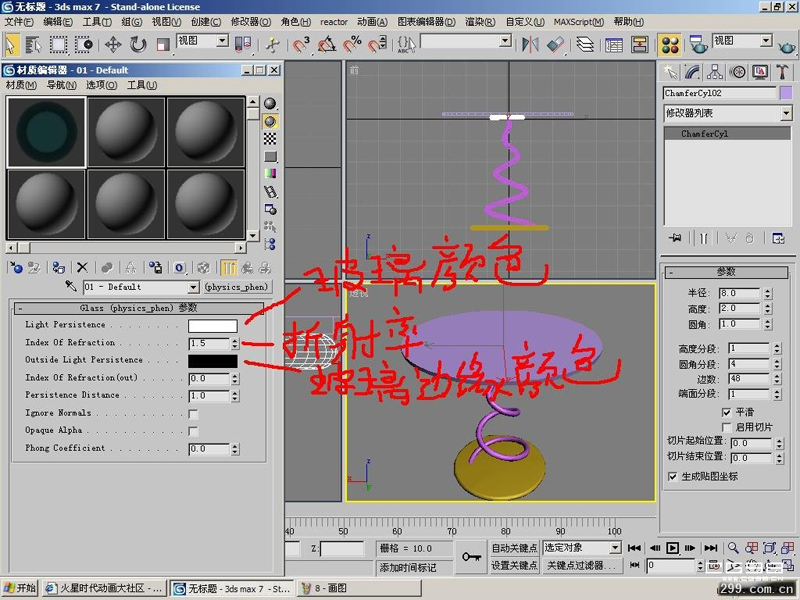Click the Reset Map delete X icon
The image size is (800, 600).
tap(82, 267)
